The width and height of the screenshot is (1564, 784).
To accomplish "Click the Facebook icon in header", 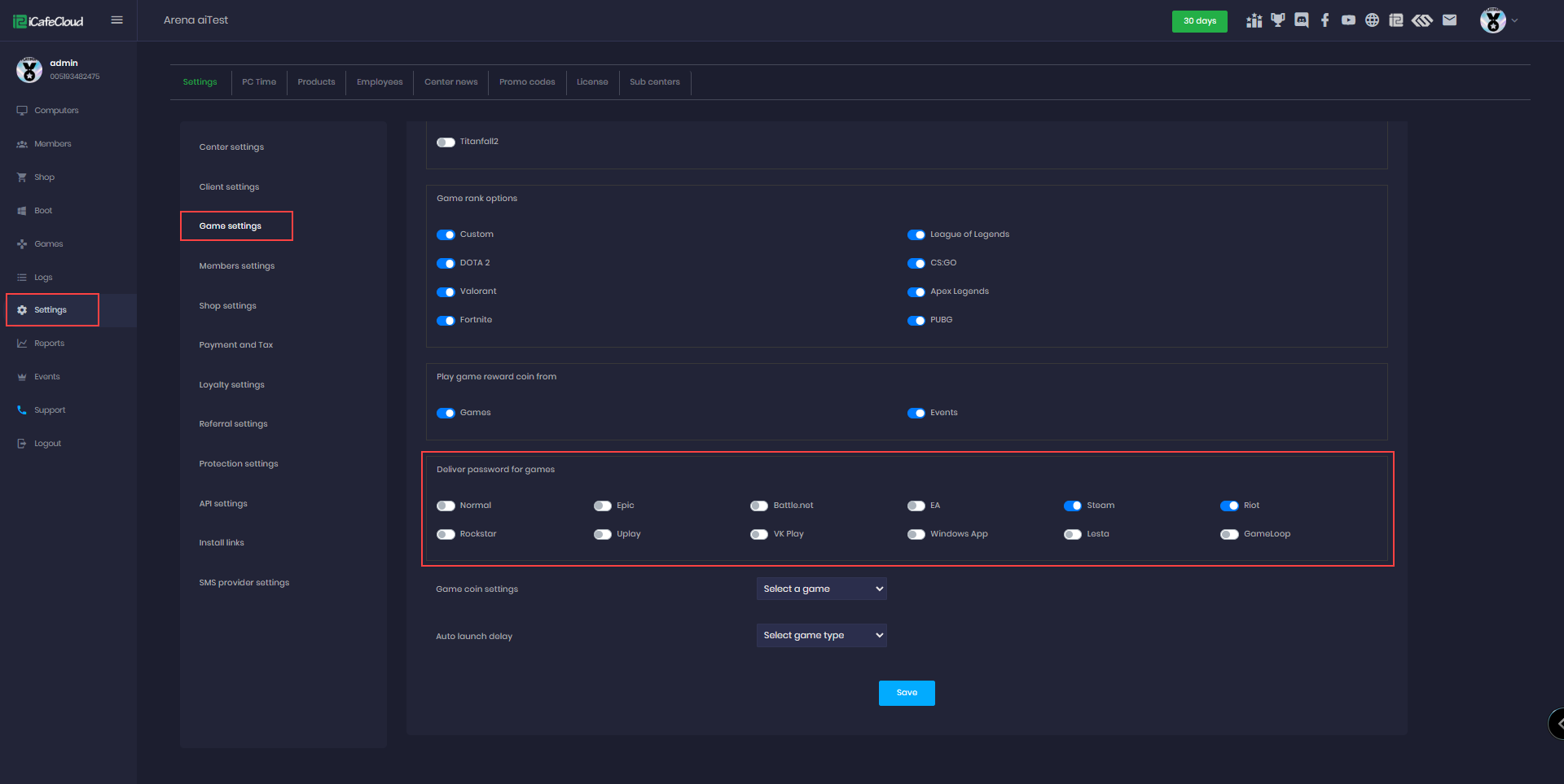I will pyautogui.click(x=1325, y=20).
